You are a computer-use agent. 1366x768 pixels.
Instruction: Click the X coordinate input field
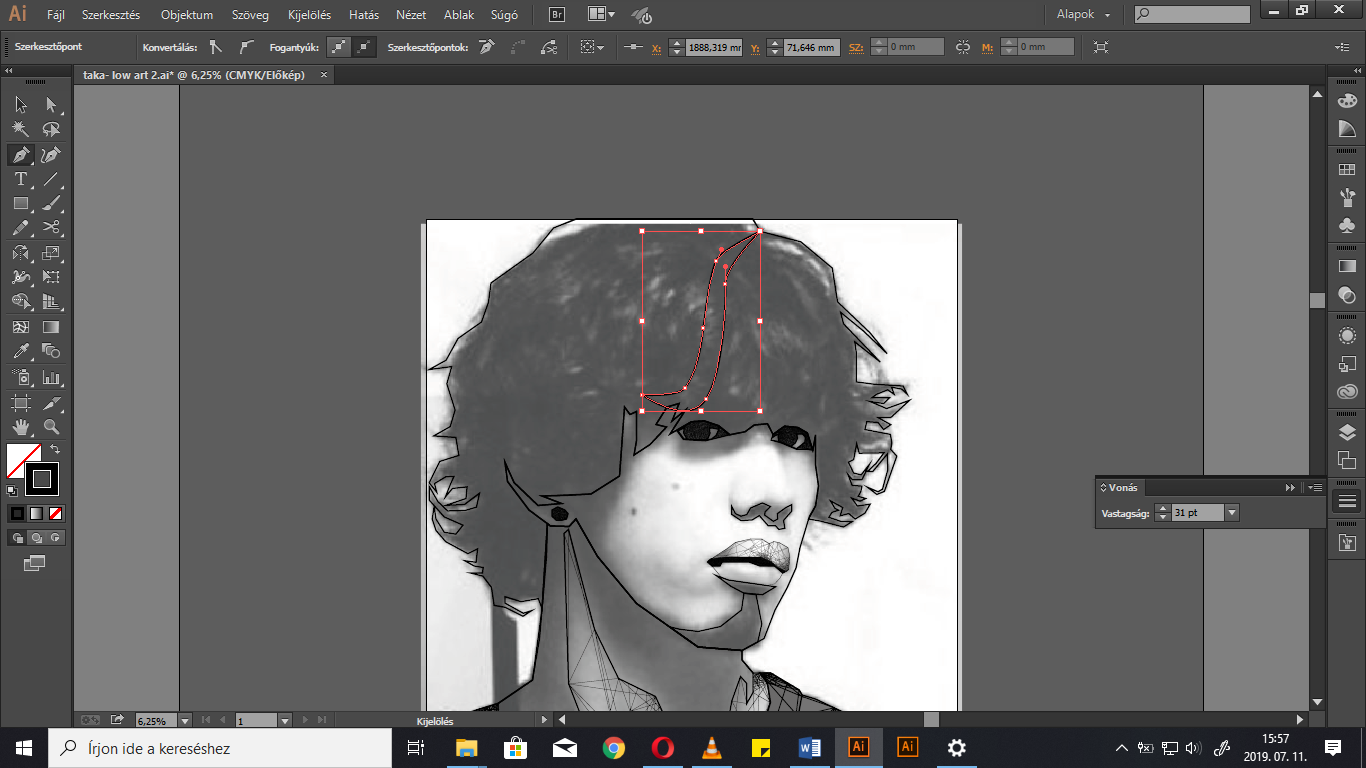pyautogui.click(x=714, y=47)
